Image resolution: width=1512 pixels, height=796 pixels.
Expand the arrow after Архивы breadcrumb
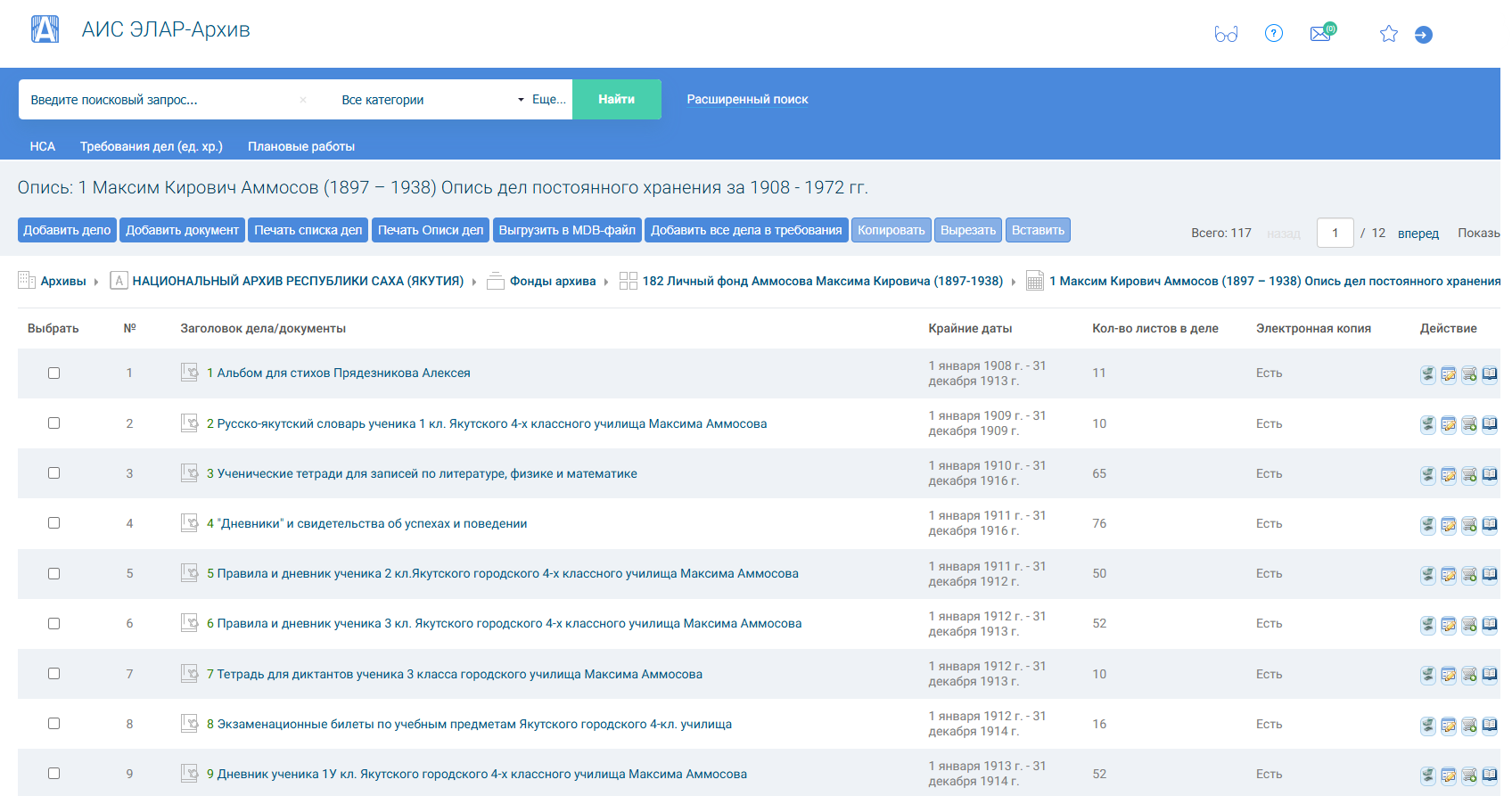pyautogui.click(x=96, y=282)
